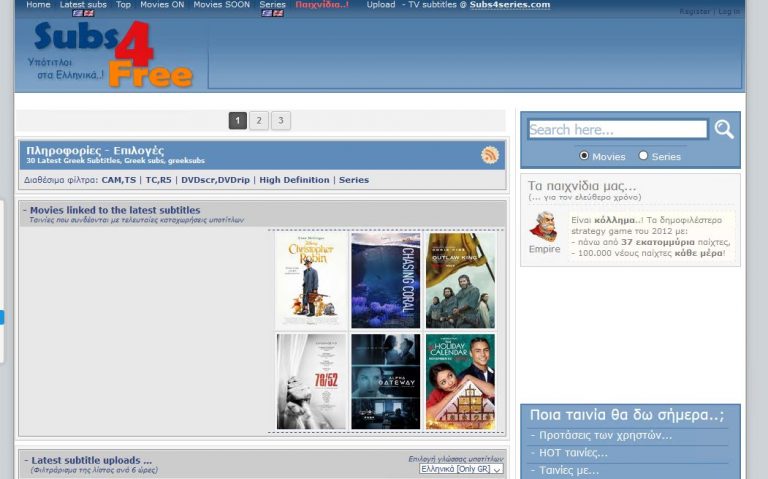Open the 78/52 poster
The image size is (768, 479).
(311, 382)
